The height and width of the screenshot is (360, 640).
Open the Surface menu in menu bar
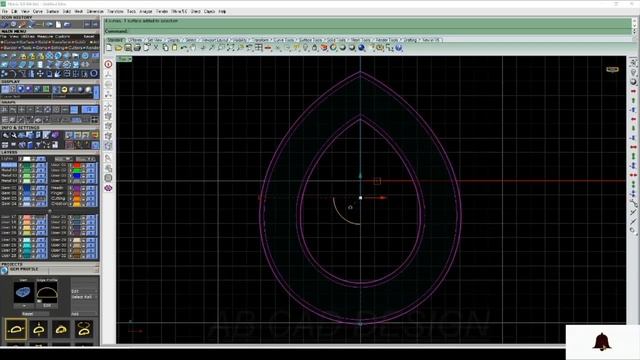(53, 11)
